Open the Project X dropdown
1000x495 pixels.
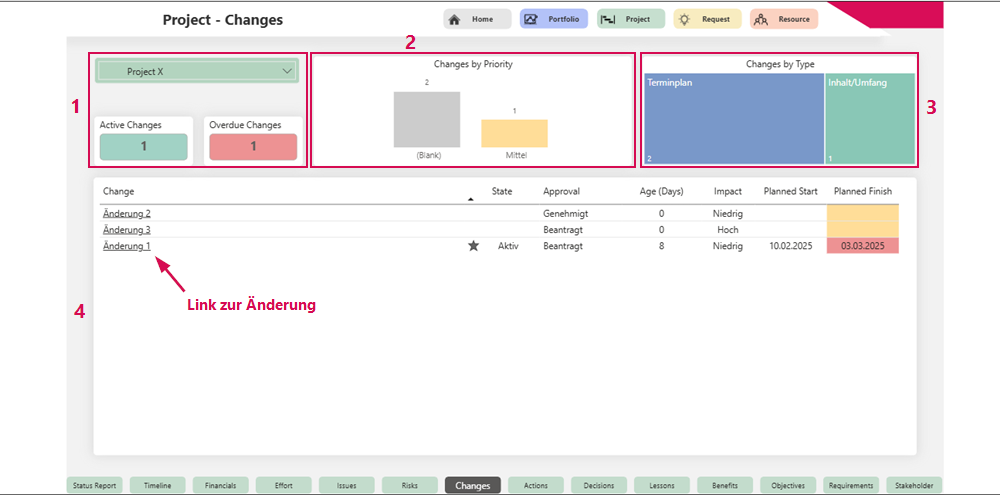click(288, 71)
